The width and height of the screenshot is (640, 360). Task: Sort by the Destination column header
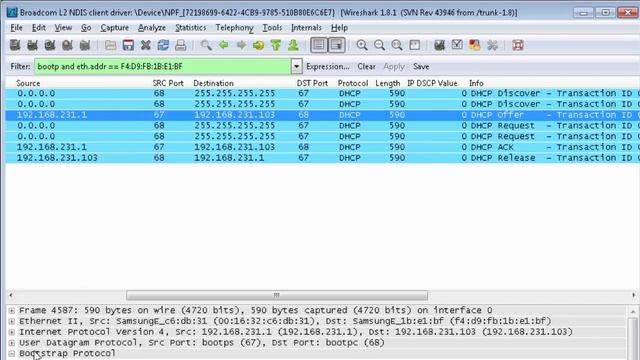(x=213, y=83)
